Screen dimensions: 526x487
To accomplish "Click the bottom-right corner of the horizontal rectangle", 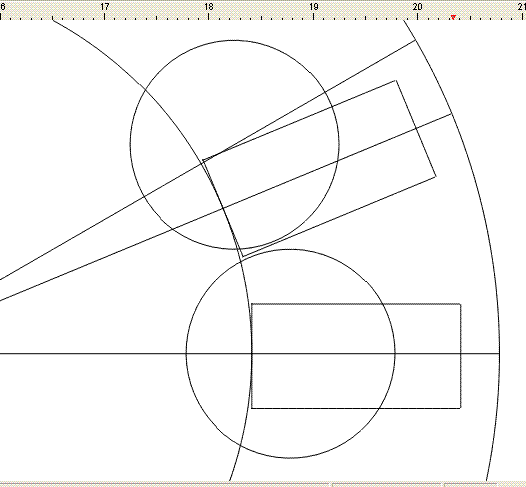I will 460,408.
